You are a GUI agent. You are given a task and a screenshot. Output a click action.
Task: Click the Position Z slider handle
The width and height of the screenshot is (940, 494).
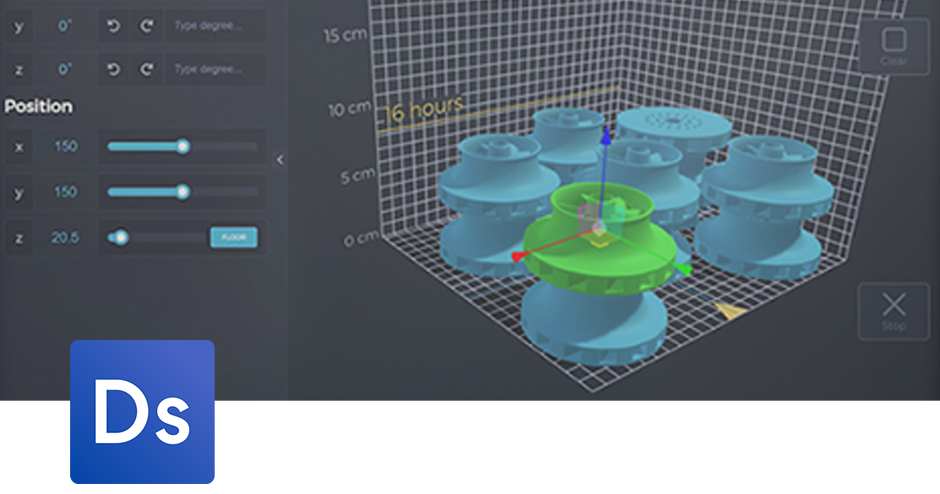[x=121, y=237]
